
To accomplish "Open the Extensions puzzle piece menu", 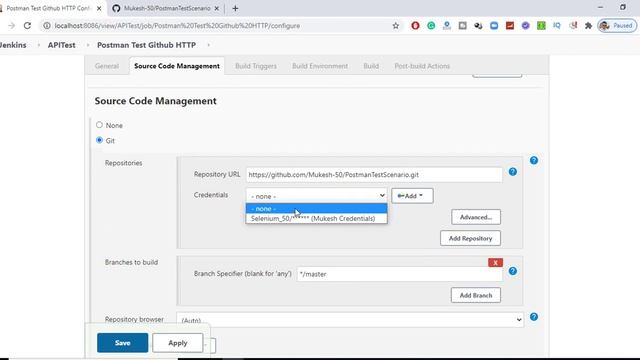I will 588,26.
